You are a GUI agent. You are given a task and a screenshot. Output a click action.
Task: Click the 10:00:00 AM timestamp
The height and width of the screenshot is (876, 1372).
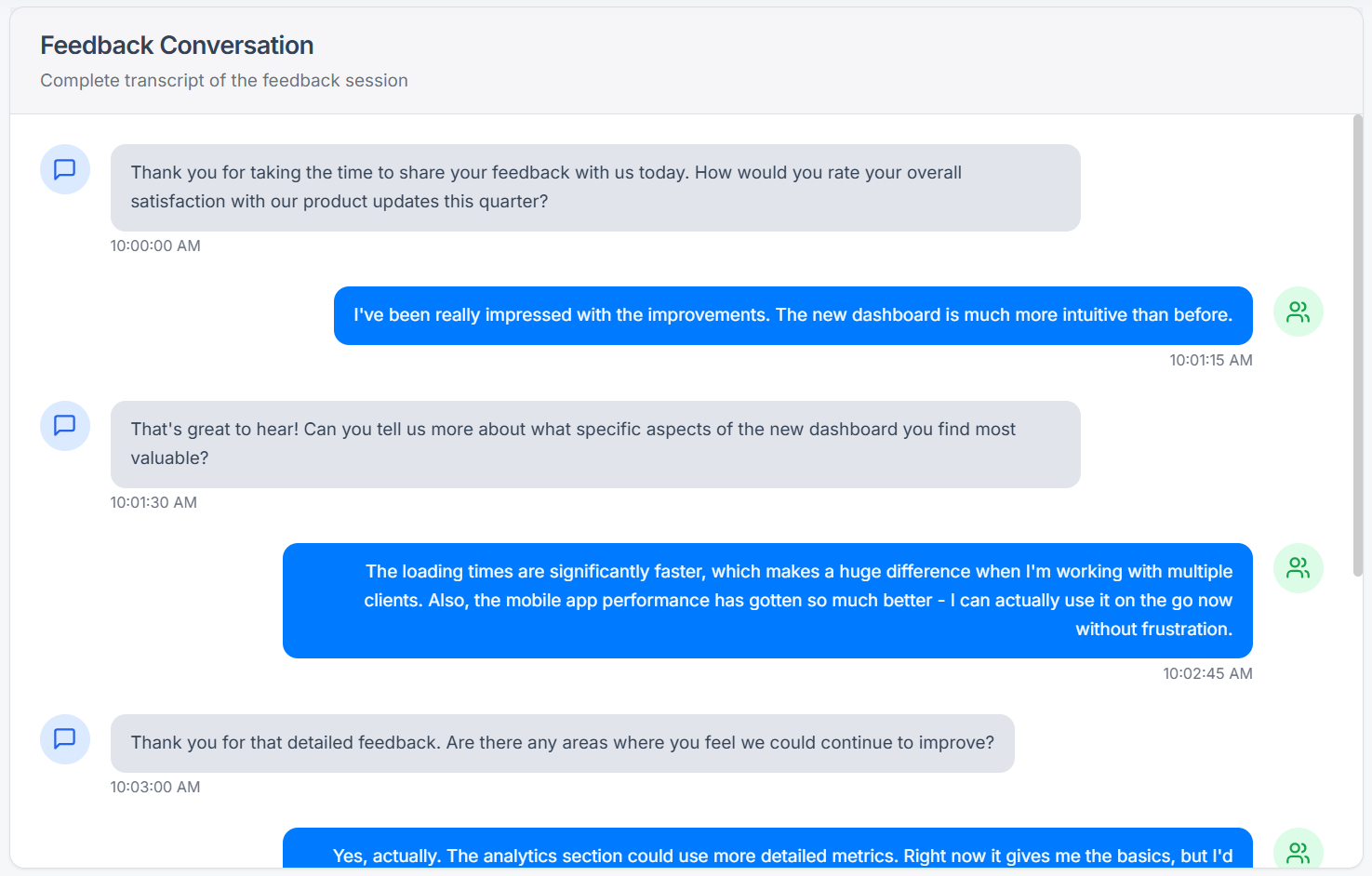pos(155,246)
